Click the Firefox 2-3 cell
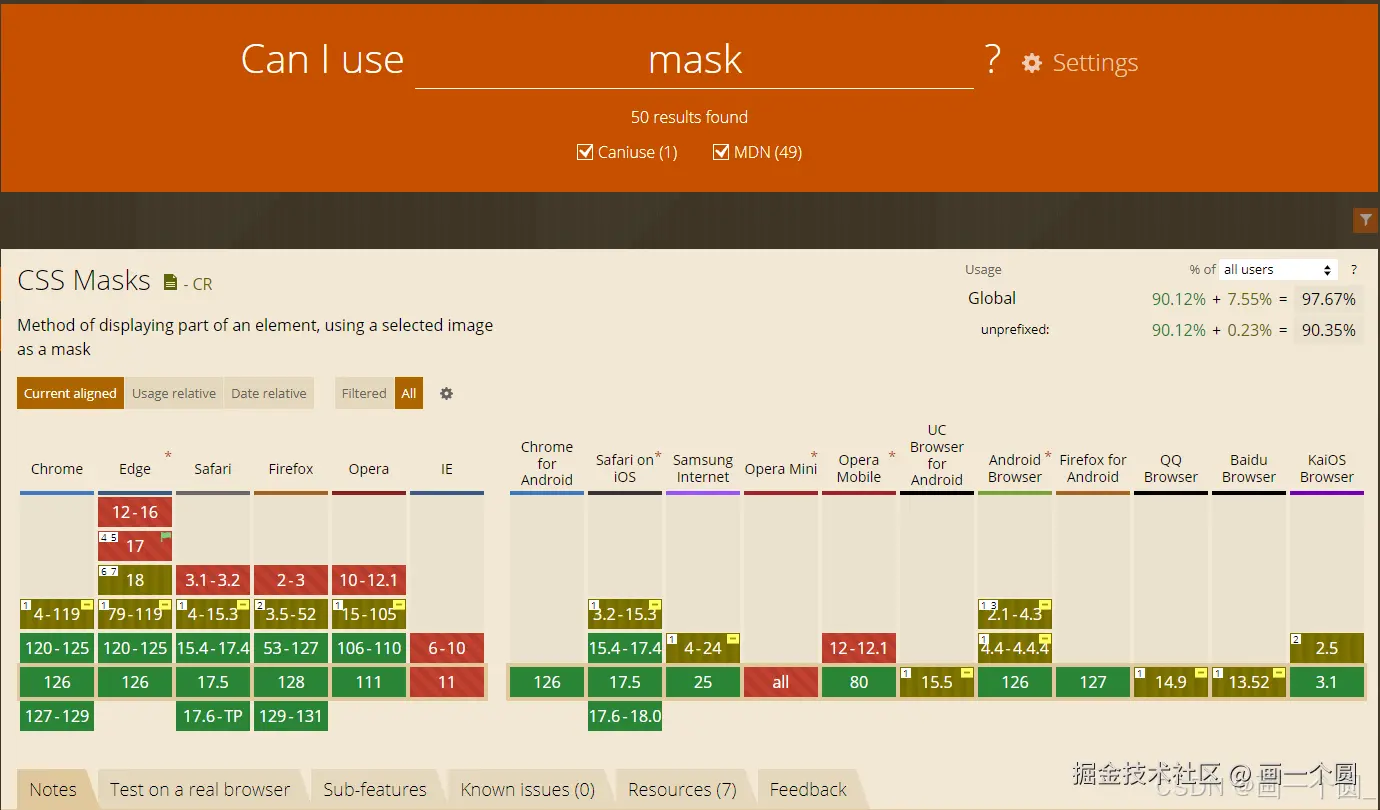Screen dimensions: 1380x810 click(x=291, y=580)
